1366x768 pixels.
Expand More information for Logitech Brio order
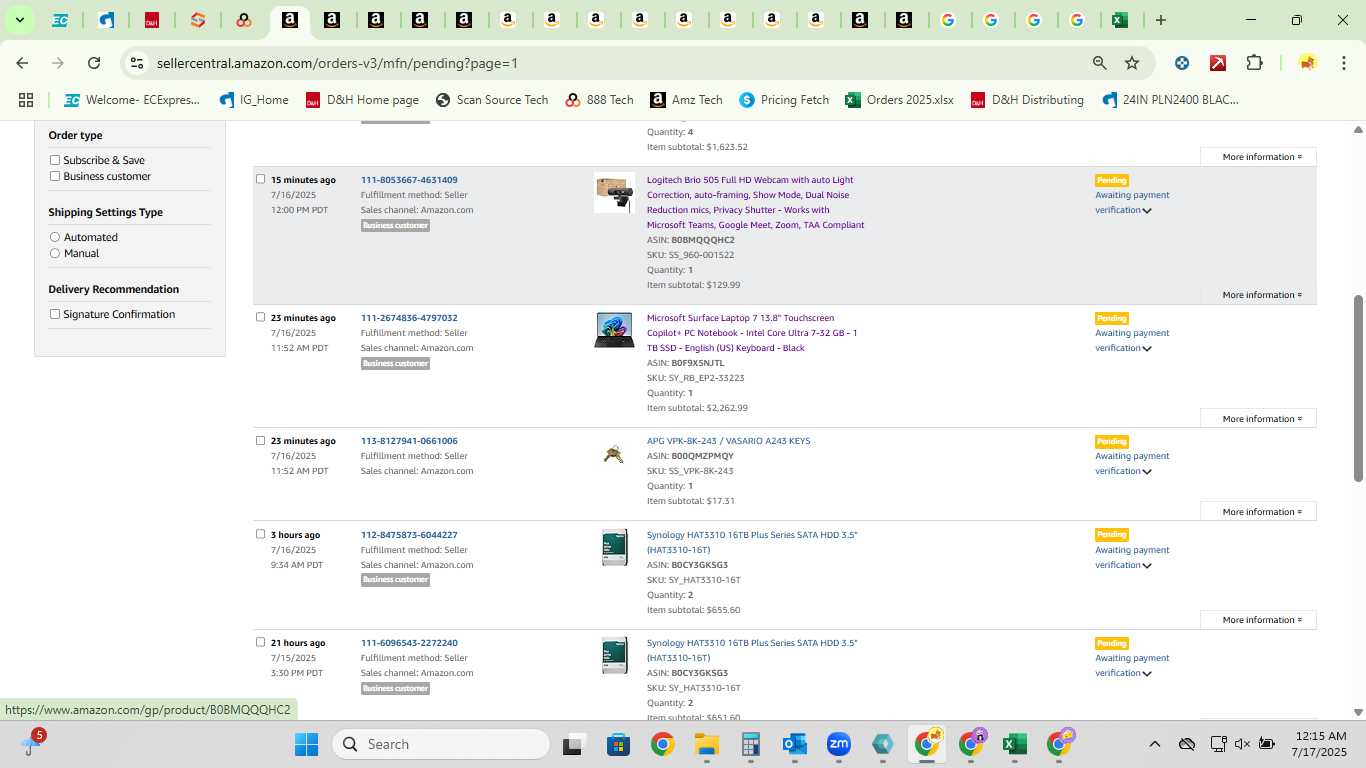click(x=1258, y=295)
